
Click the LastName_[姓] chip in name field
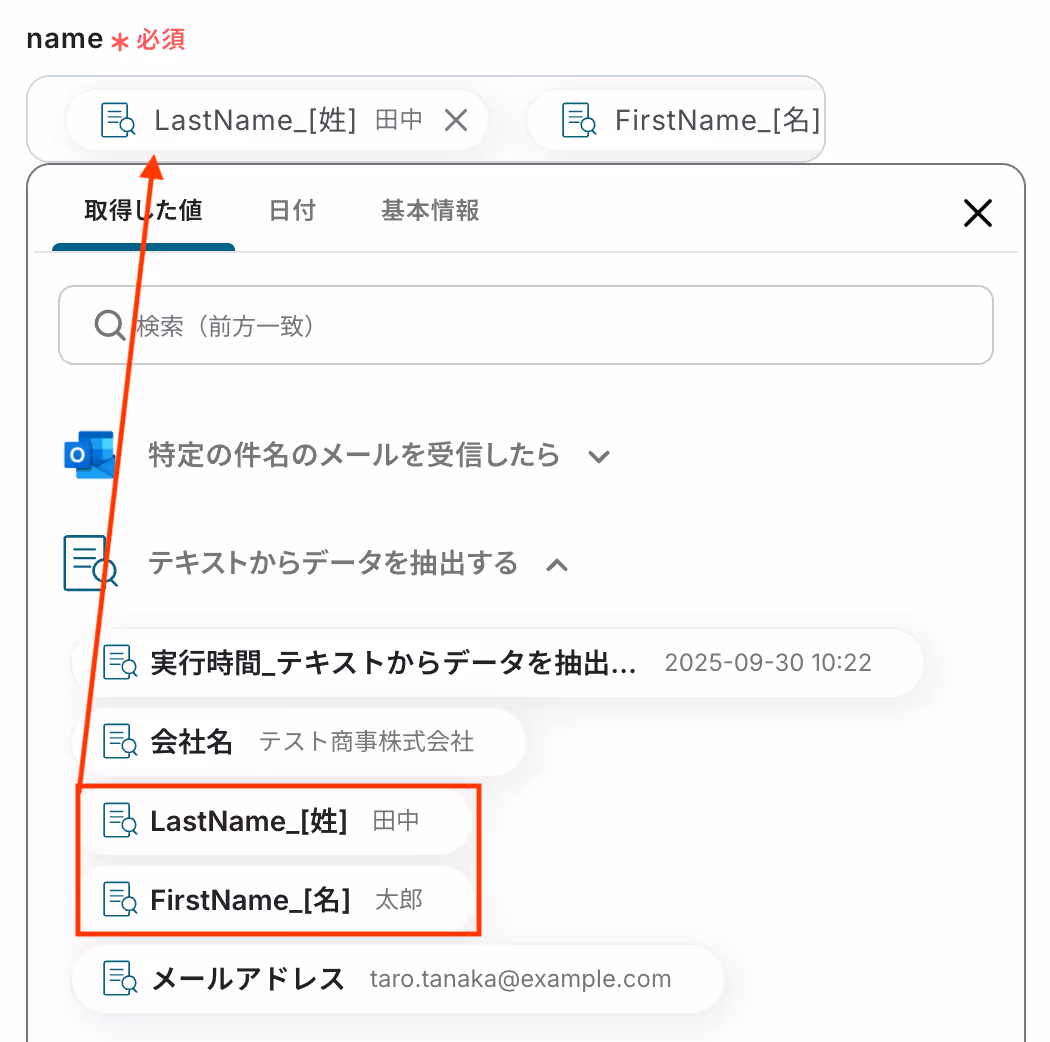pos(277,121)
